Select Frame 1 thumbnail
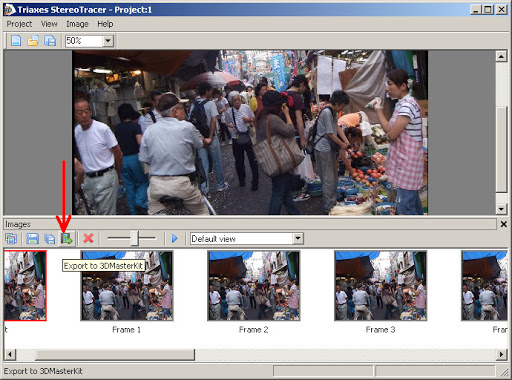 (x=127, y=286)
